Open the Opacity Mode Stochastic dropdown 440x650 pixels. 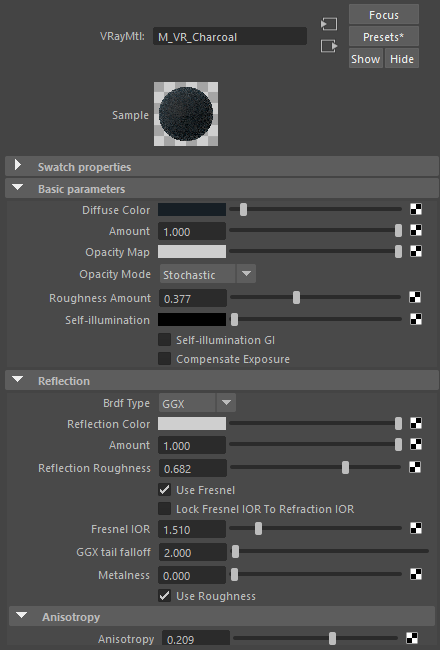click(x=208, y=274)
